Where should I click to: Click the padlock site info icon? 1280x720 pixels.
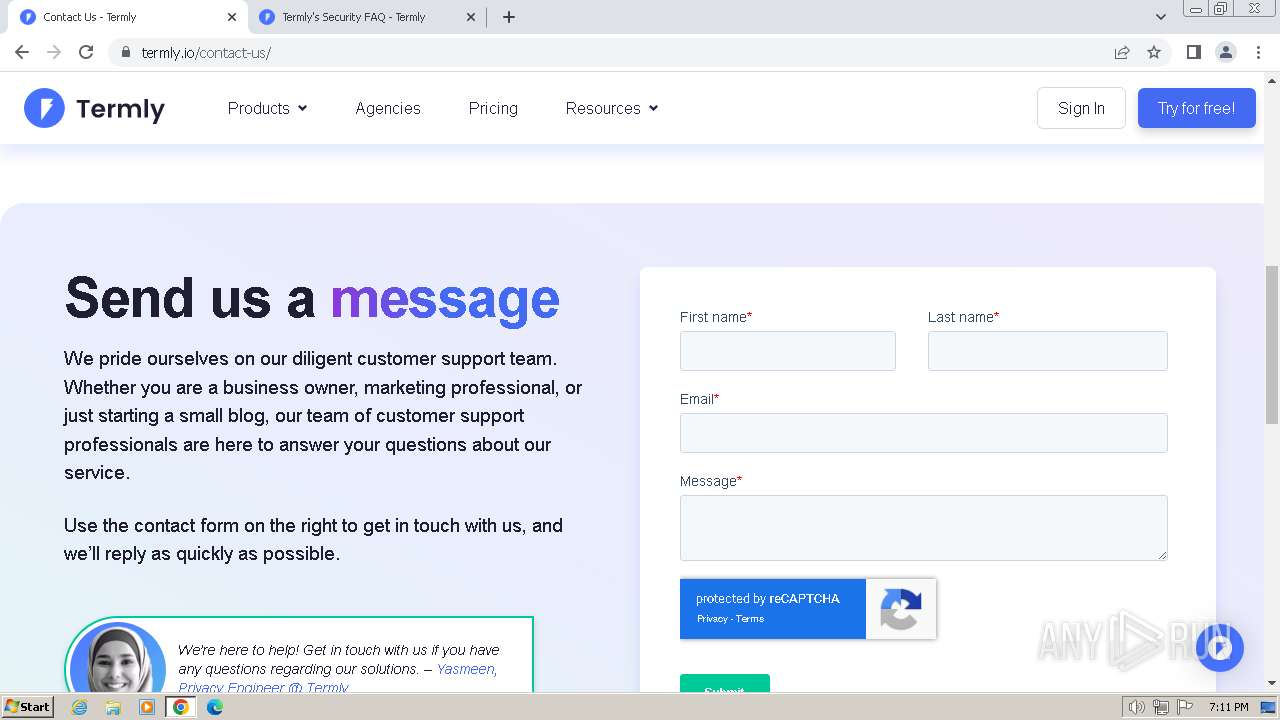(x=126, y=52)
